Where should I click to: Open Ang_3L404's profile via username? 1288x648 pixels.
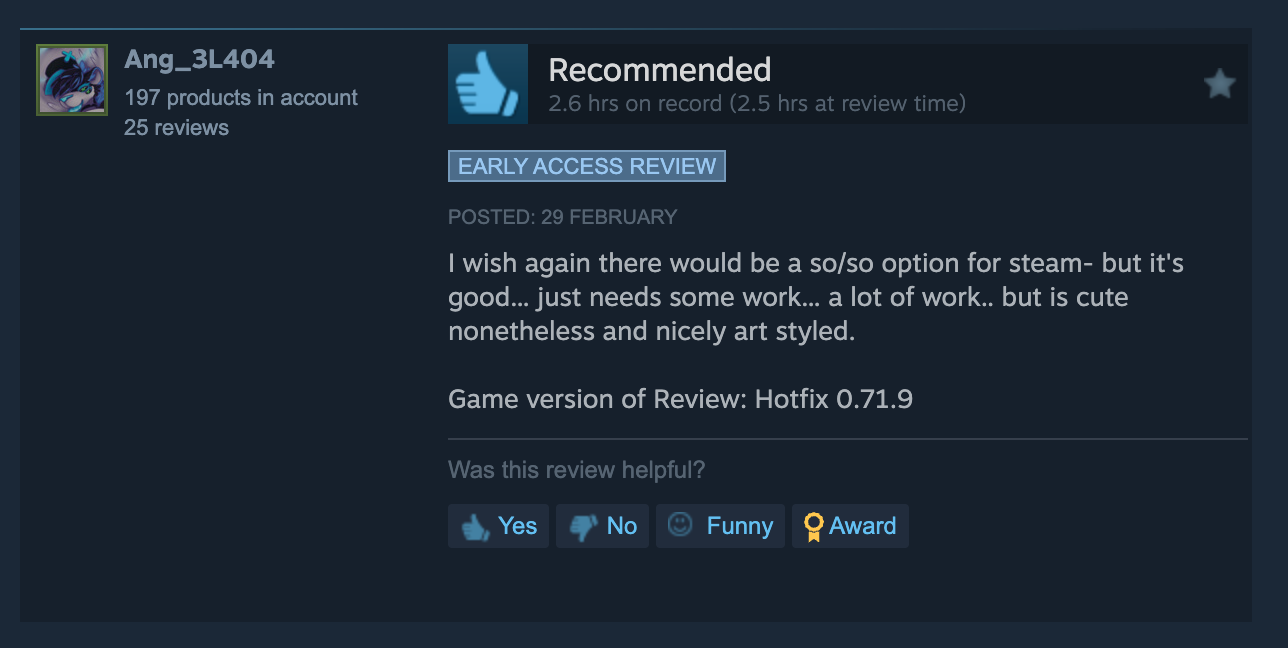[x=199, y=60]
